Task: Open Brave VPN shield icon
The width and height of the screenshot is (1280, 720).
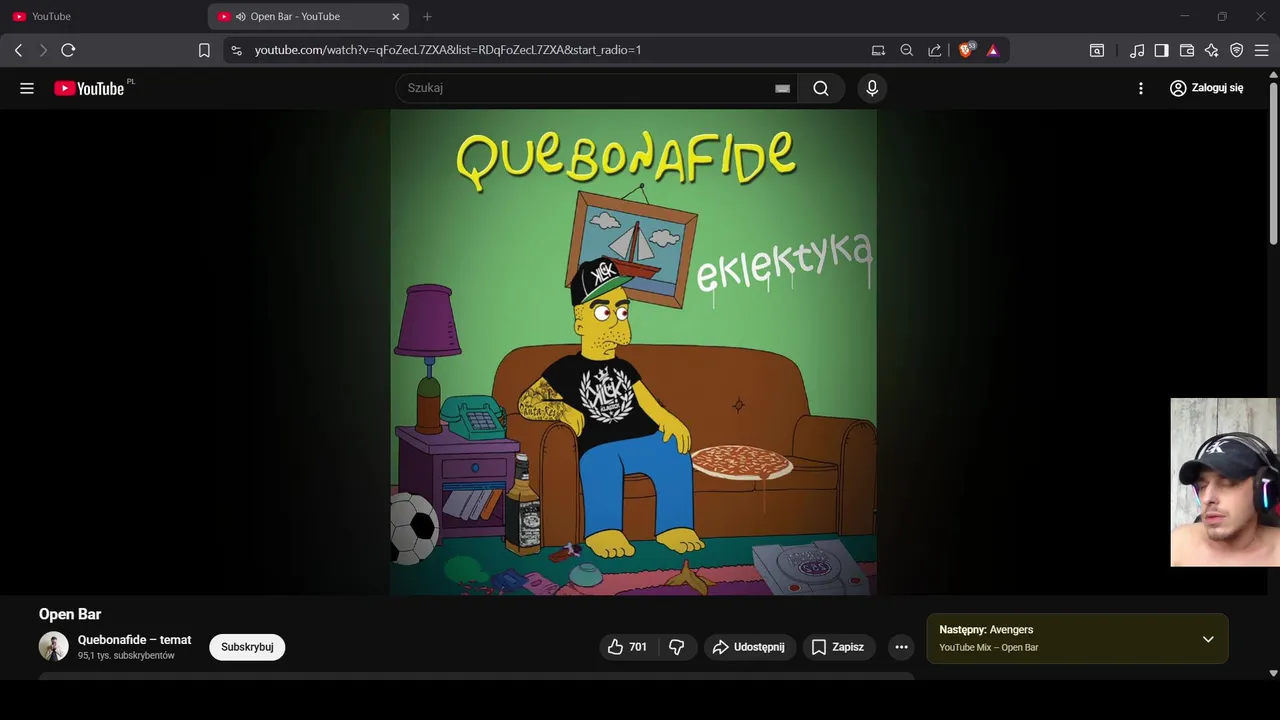Action: (1237, 50)
